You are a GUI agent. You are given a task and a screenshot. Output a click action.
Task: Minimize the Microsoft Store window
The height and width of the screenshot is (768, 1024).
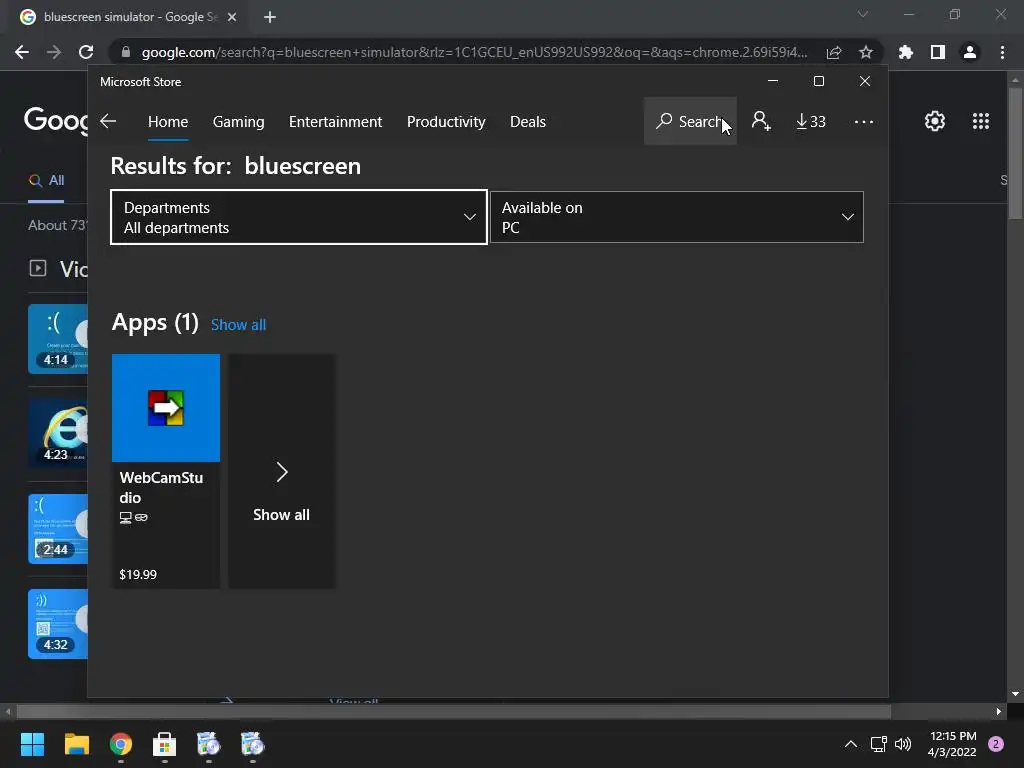(x=773, y=81)
